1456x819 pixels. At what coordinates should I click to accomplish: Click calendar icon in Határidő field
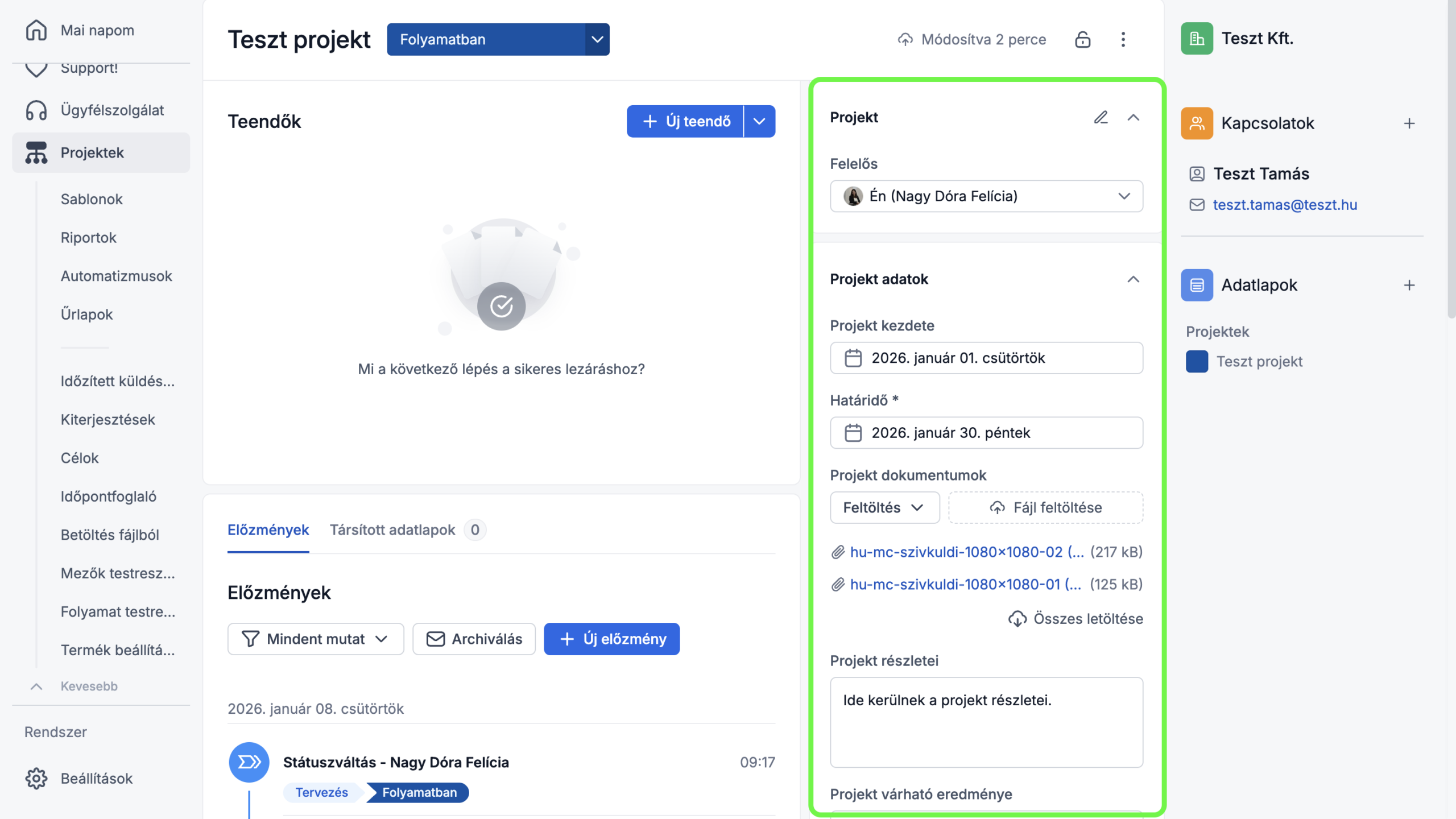(853, 433)
